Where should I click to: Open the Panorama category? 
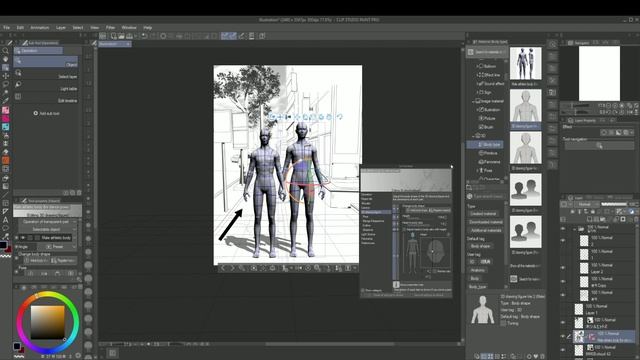click(489, 162)
